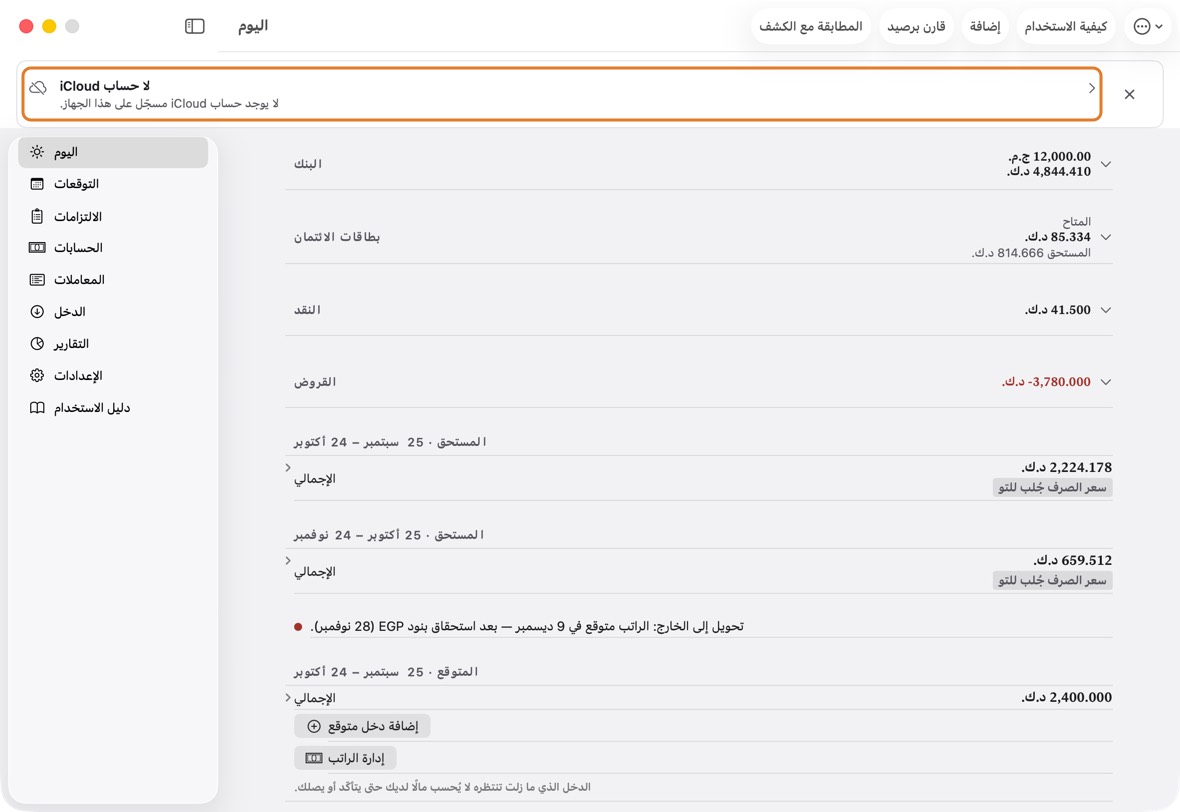Click the 4,844.410 د.ك. bank balance

1048,172
